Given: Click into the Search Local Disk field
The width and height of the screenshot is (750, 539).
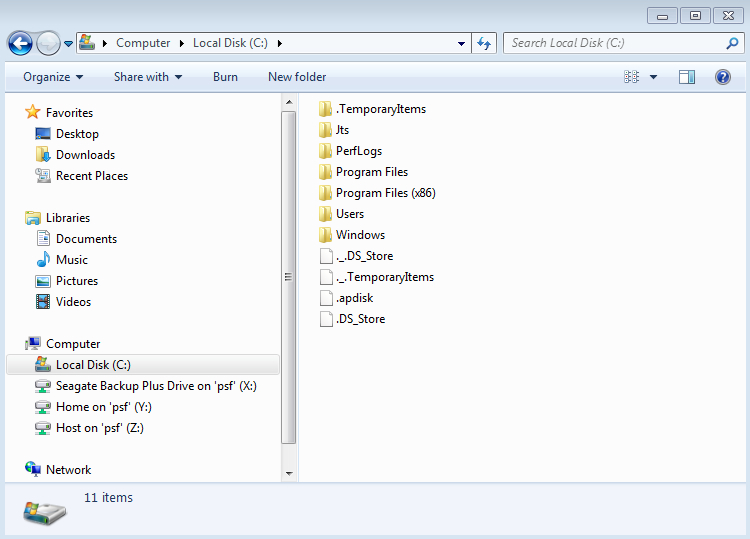Looking at the screenshot, I should (612, 43).
